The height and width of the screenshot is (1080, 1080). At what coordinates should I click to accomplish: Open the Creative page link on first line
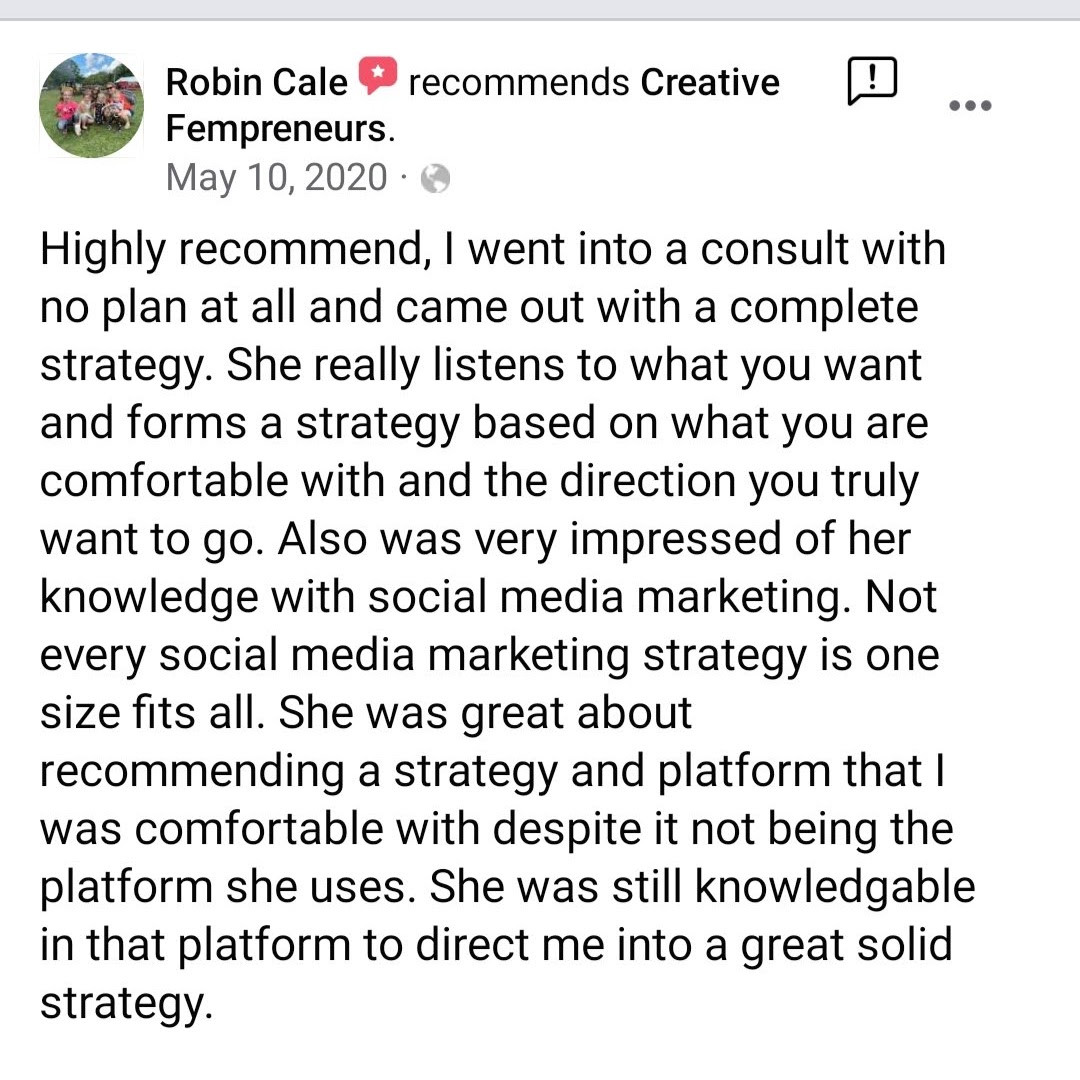pos(709,82)
